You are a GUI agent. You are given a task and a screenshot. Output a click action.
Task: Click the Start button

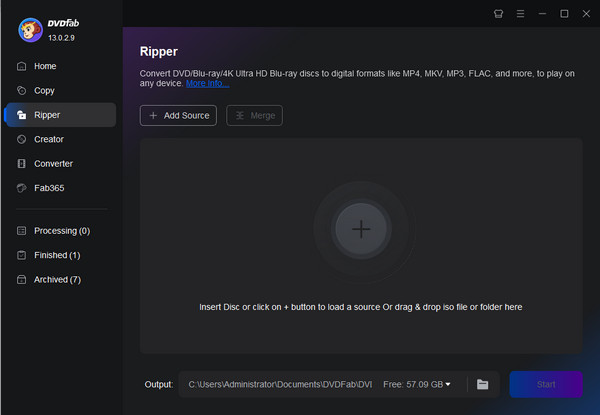coord(546,384)
